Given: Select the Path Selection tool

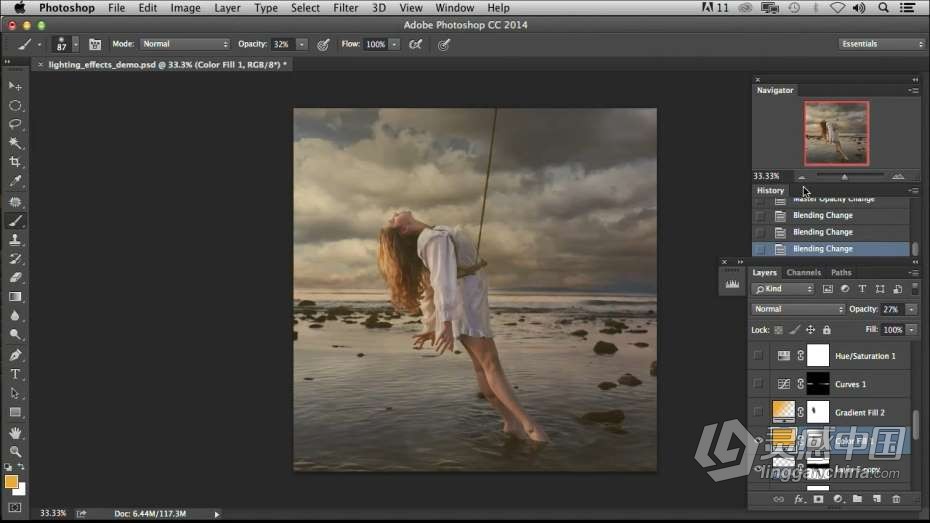Looking at the screenshot, I should click(15, 394).
